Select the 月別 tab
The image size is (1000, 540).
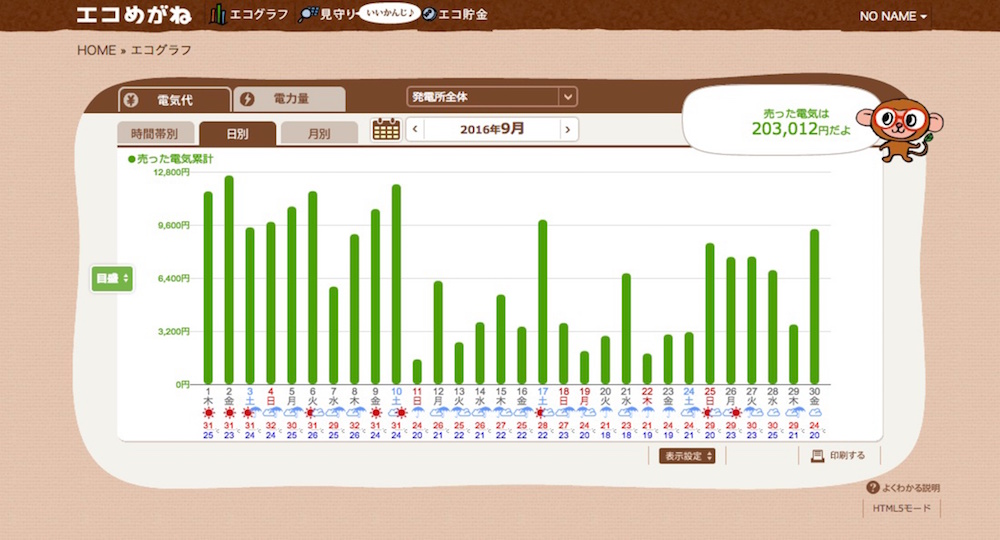(x=318, y=133)
